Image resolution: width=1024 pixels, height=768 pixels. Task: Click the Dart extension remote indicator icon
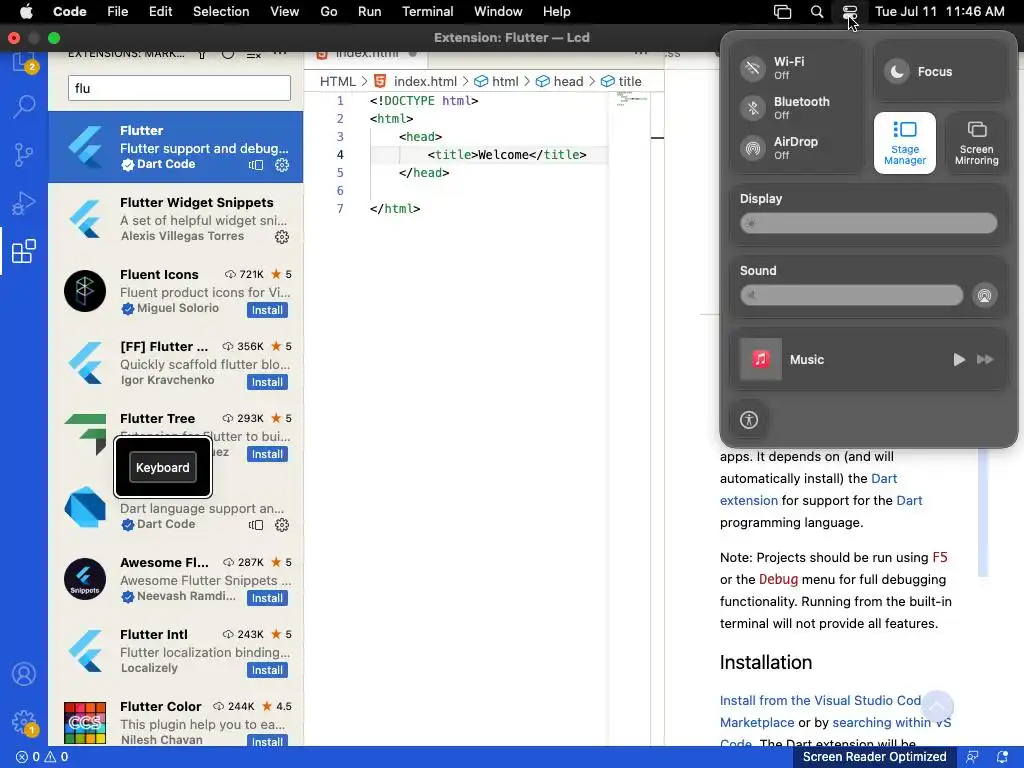point(256,525)
